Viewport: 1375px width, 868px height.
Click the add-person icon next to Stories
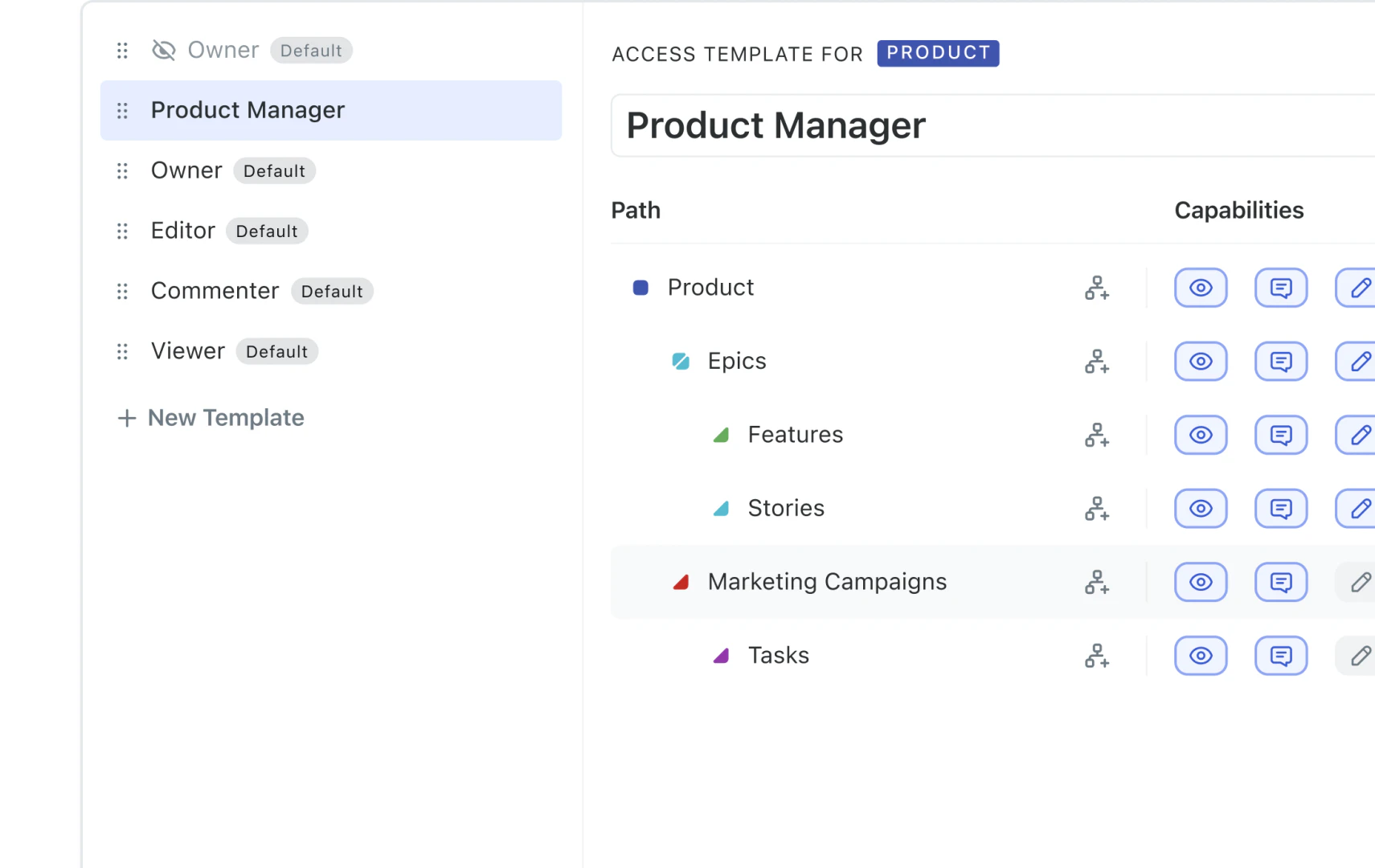pos(1097,508)
